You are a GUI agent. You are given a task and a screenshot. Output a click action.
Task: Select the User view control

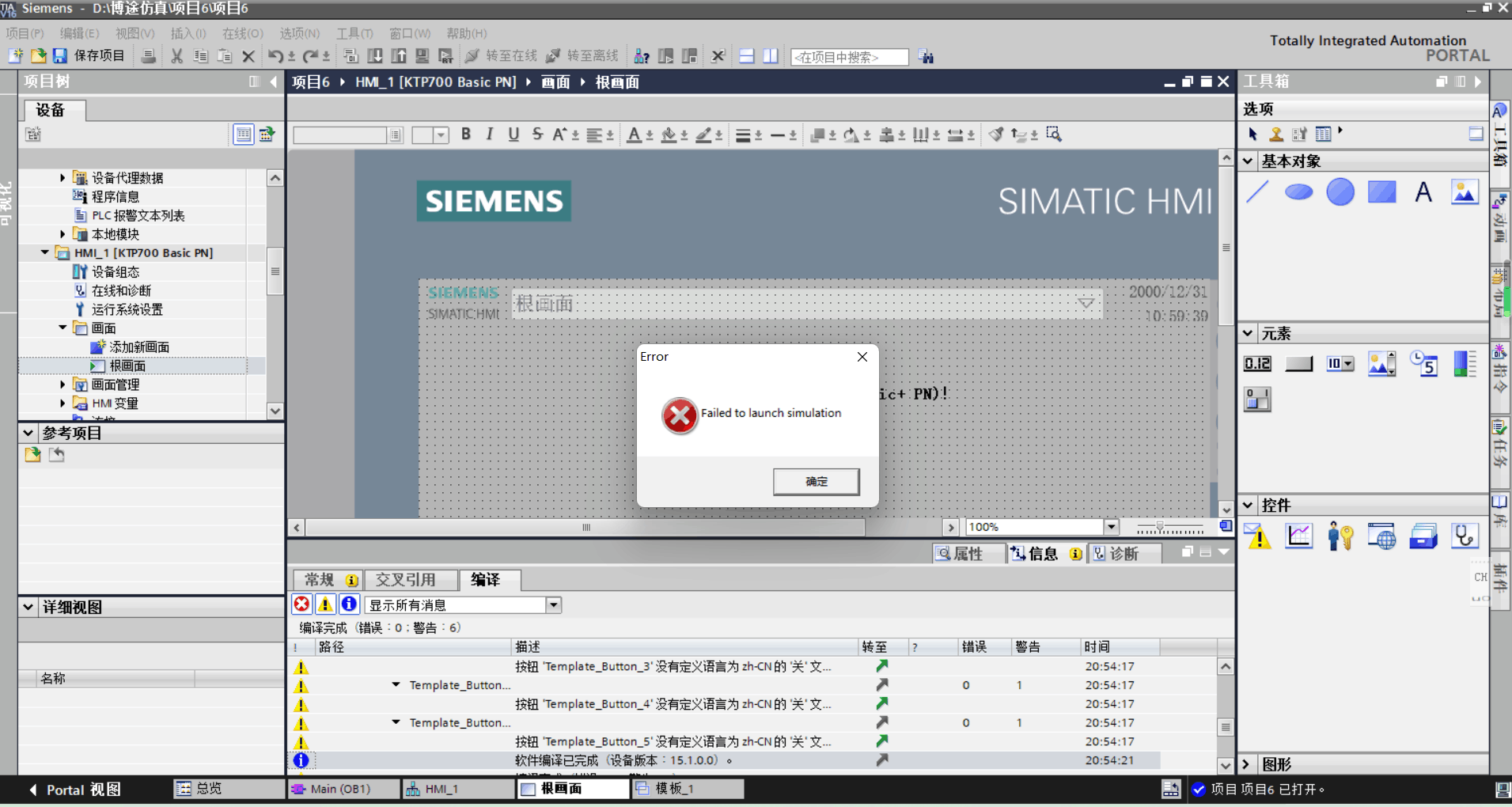(1340, 536)
